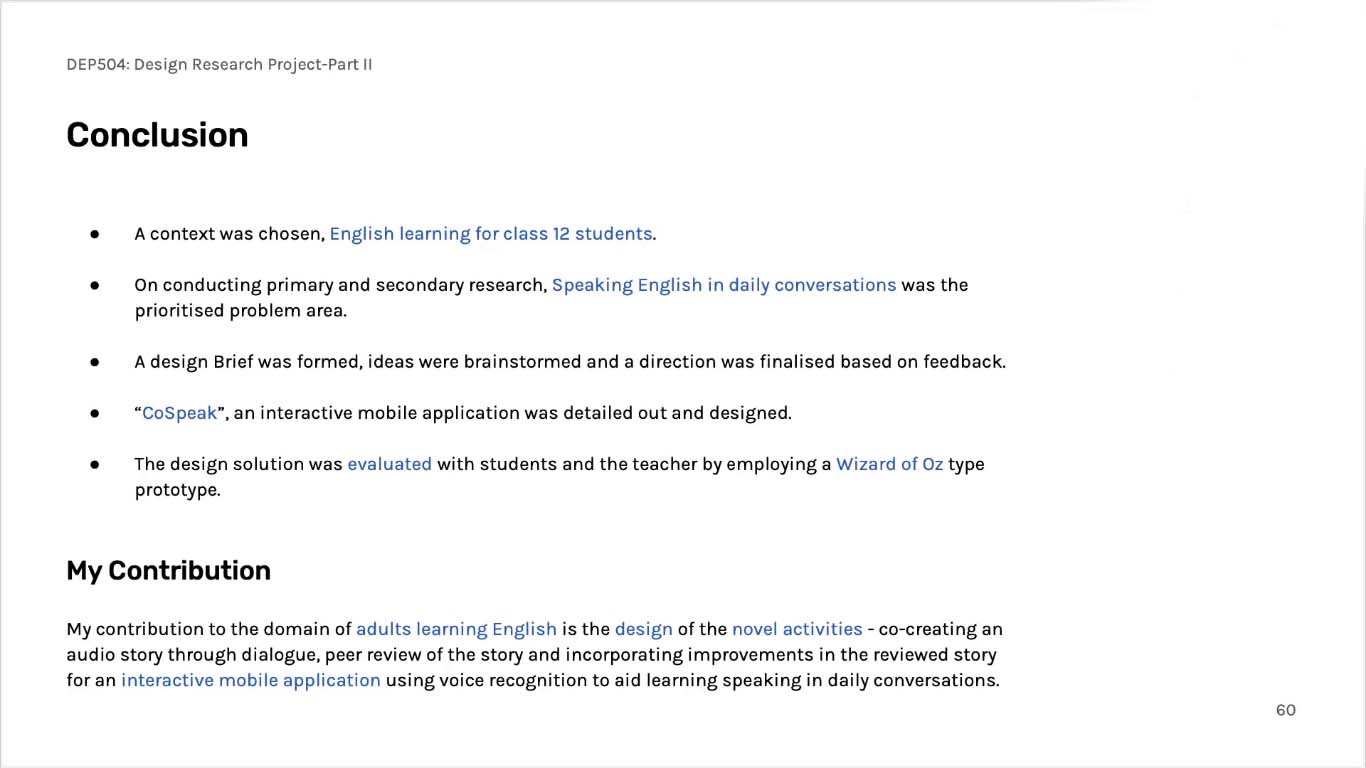Click the bullet before "The design solution was"
The height and width of the screenshot is (768, 1366).
(95, 464)
